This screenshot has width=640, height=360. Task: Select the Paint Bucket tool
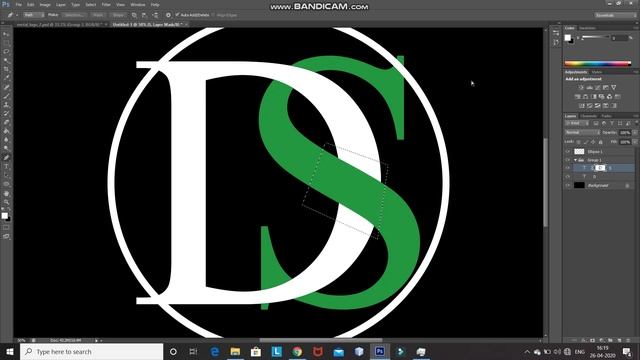point(6,131)
